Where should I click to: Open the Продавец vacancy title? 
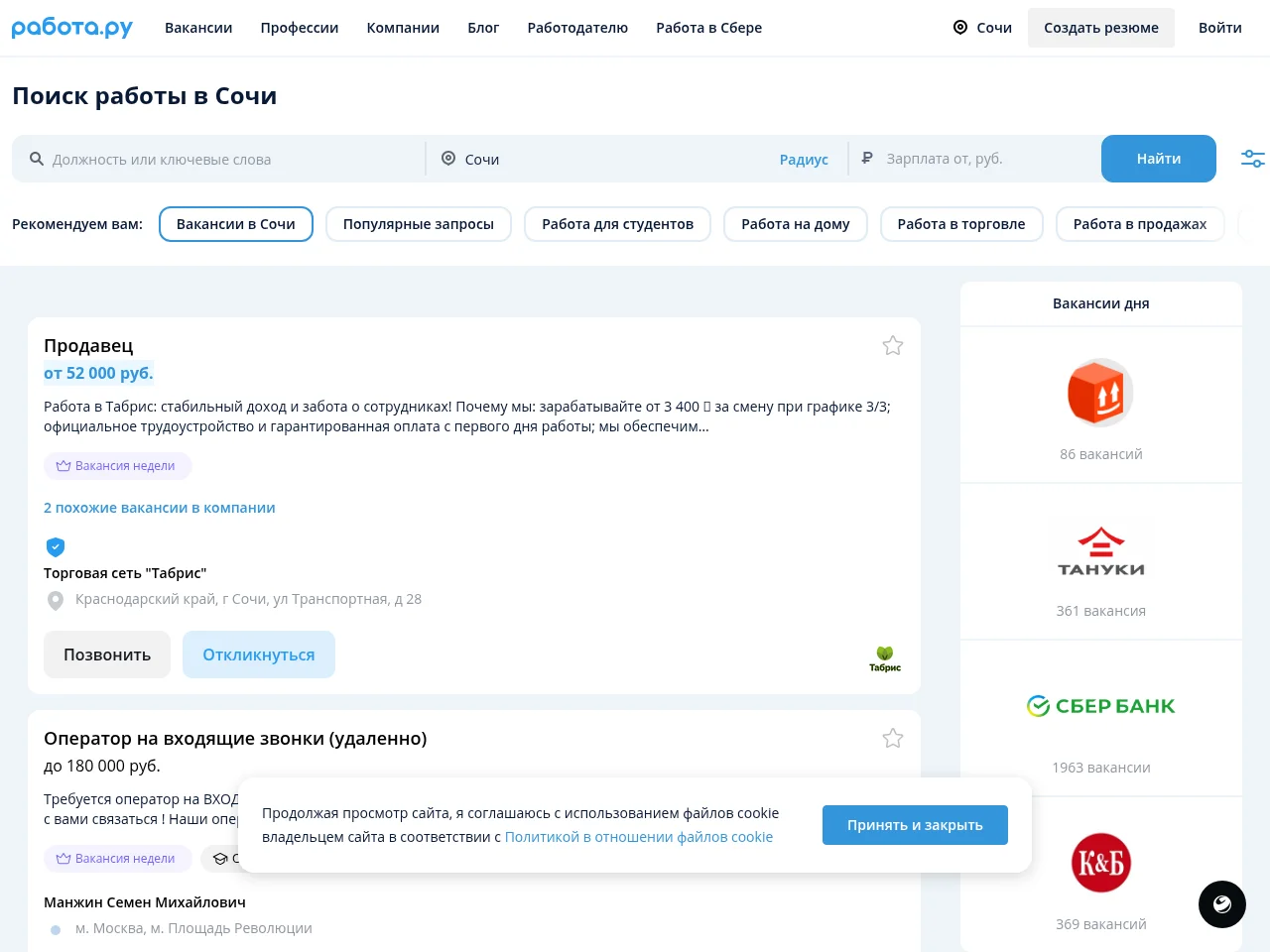pyautogui.click(x=88, y=345)
